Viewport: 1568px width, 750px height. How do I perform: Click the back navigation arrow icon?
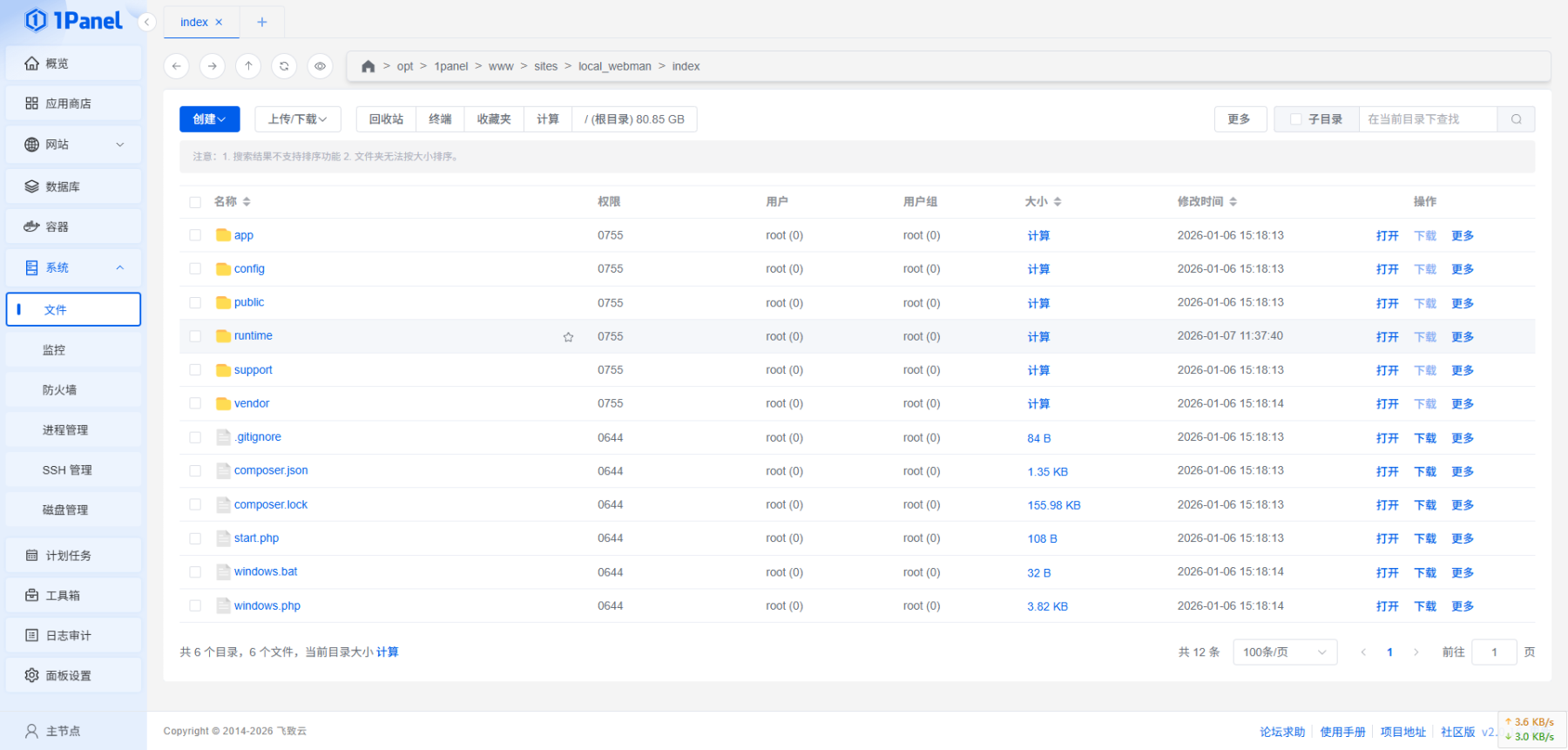tap(177, 66)
